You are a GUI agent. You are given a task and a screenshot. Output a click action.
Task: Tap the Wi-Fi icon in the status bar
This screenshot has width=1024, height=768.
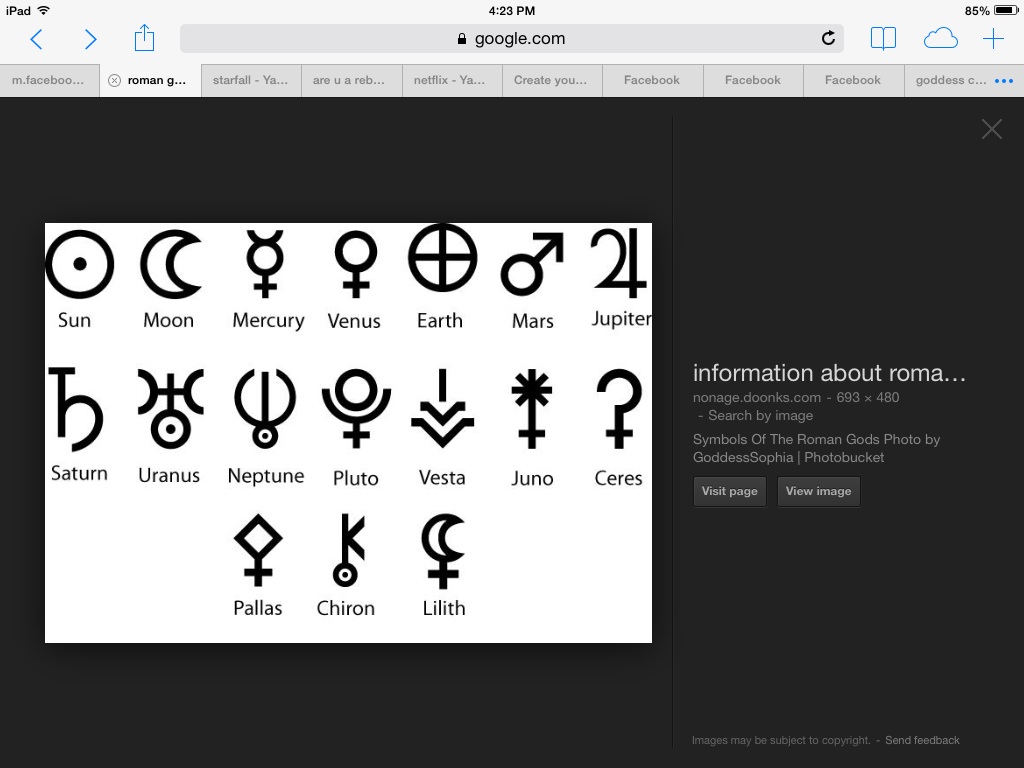pos(44,10)
